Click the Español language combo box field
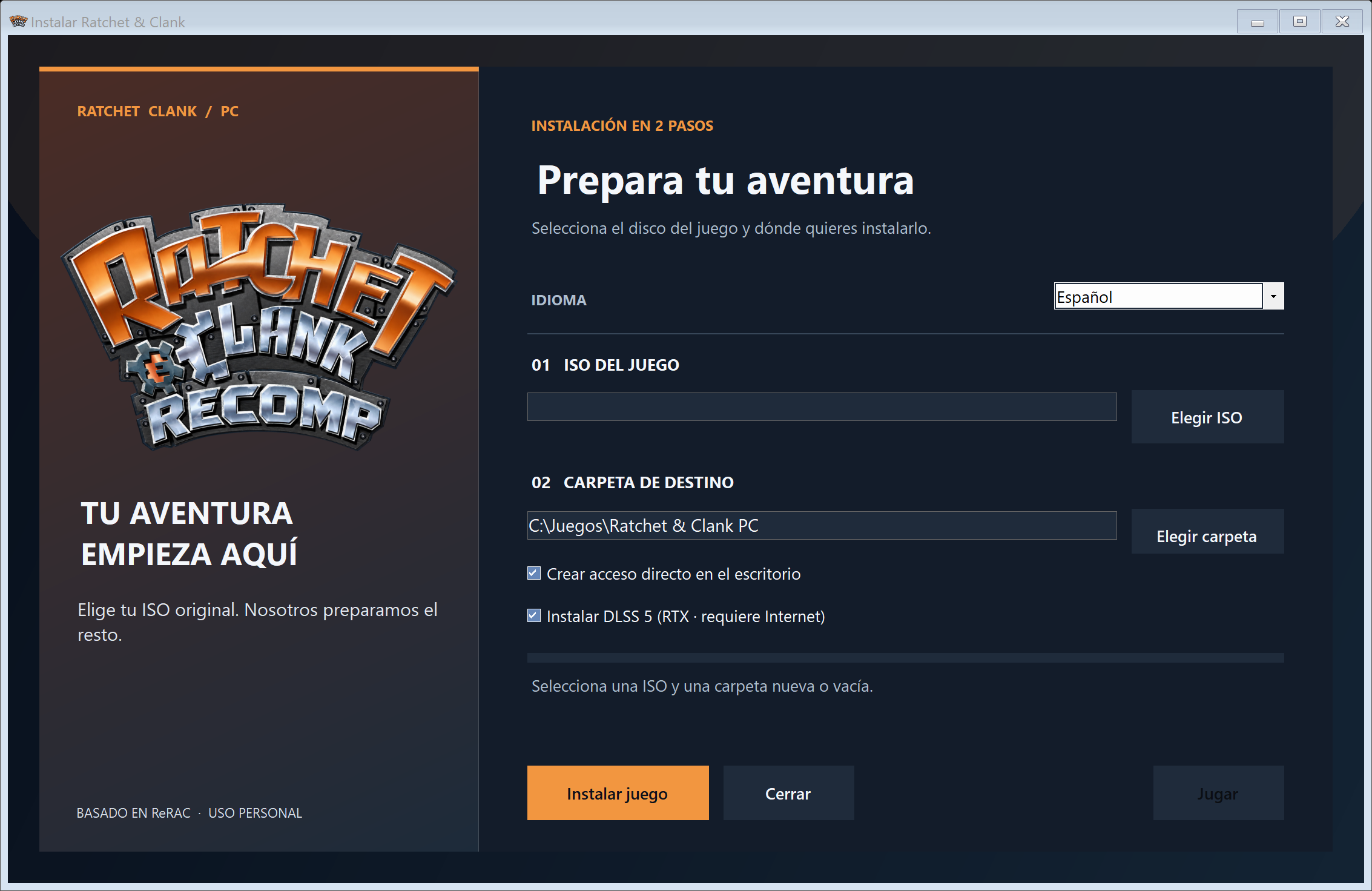The image size is (1372, 891). click(1158, 296)
